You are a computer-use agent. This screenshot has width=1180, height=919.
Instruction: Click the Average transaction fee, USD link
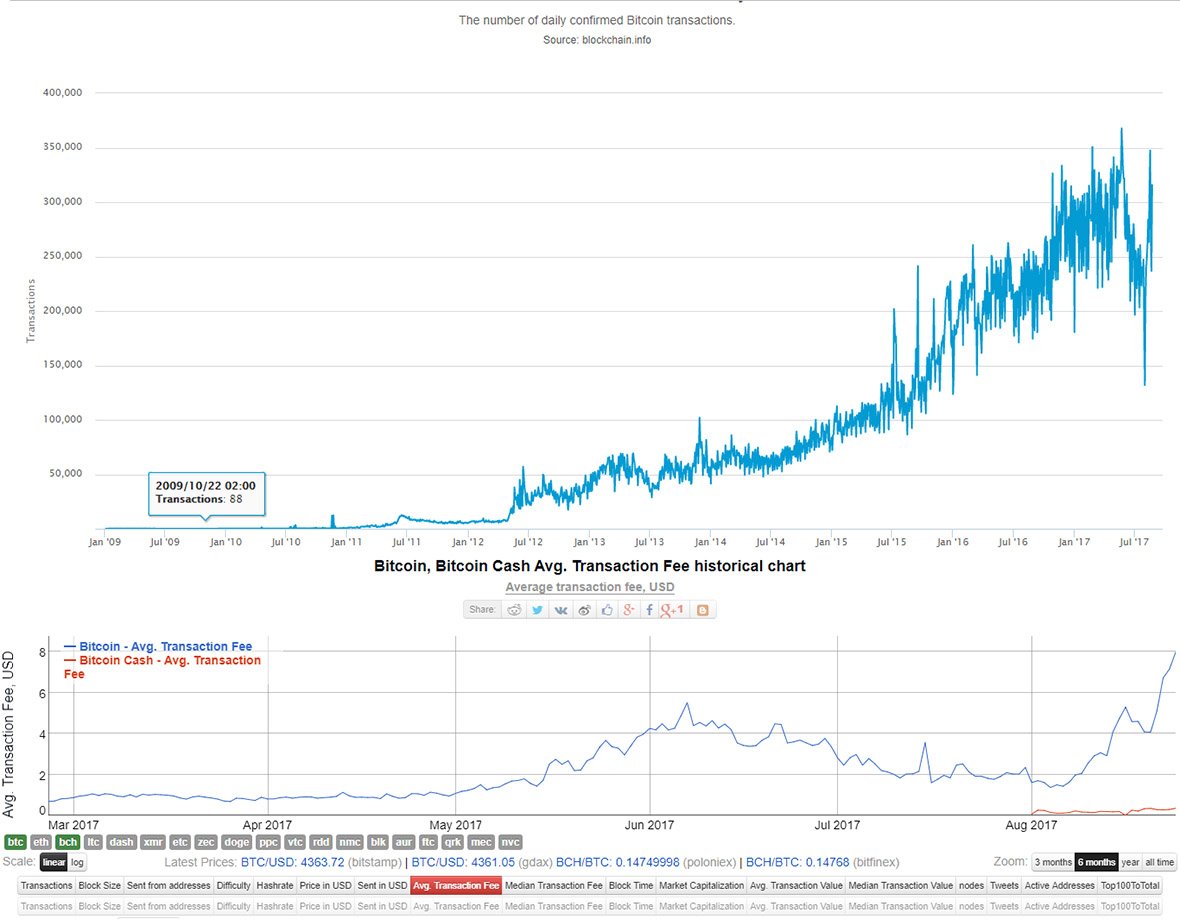[590, 587]
